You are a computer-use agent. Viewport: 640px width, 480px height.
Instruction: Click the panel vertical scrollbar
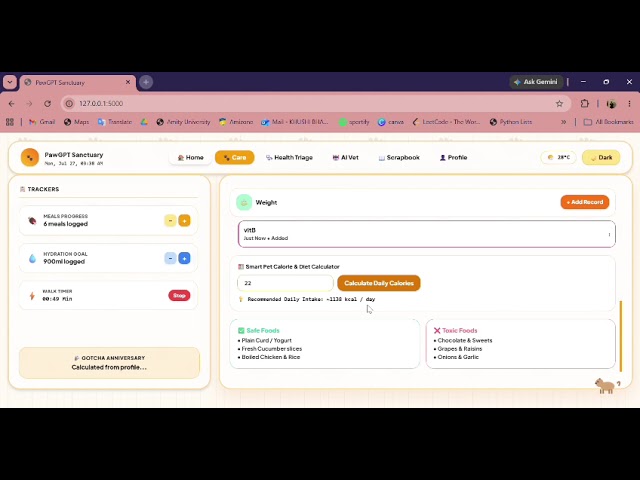[621, 336]
